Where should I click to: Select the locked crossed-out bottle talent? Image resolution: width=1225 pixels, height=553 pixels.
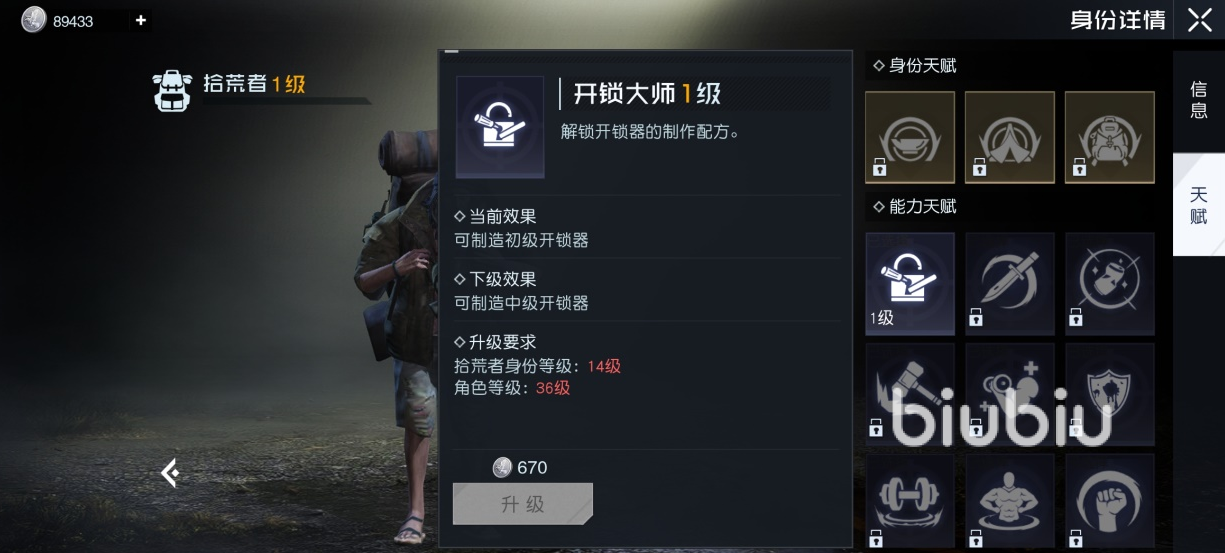point(1110,284)
